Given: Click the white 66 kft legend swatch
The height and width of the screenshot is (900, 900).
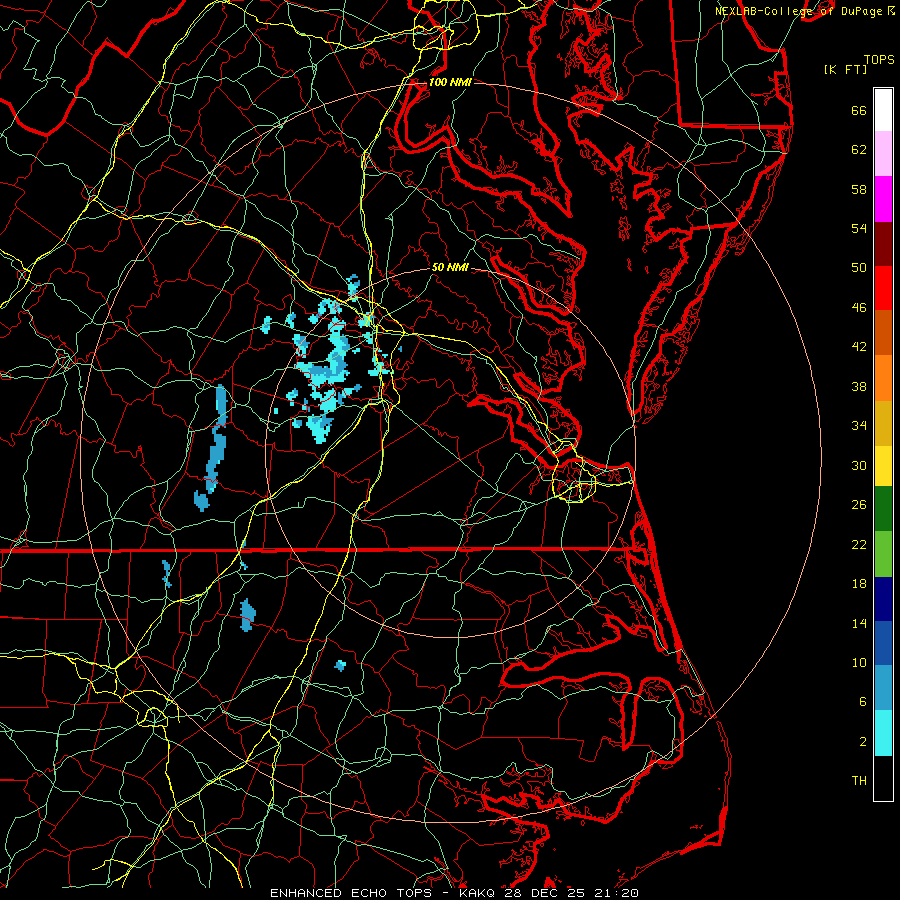Looking at the screenshot, I should click(883, 110).
